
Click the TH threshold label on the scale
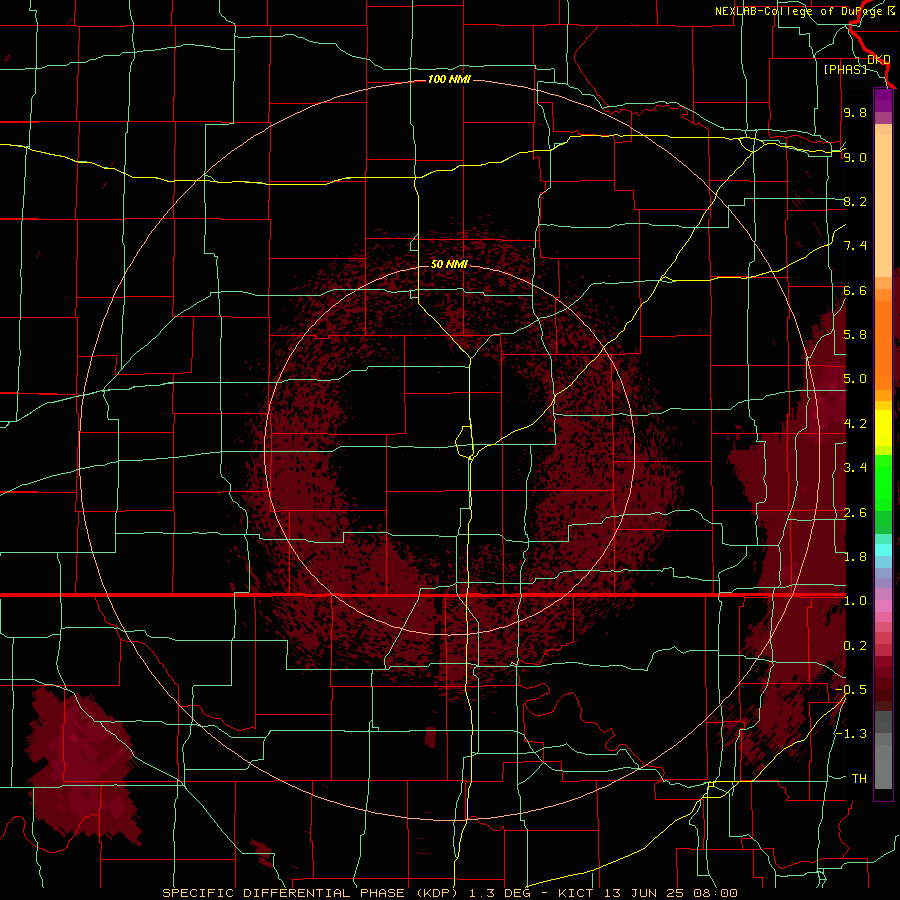pyautogui.click(x=859, y=779)
